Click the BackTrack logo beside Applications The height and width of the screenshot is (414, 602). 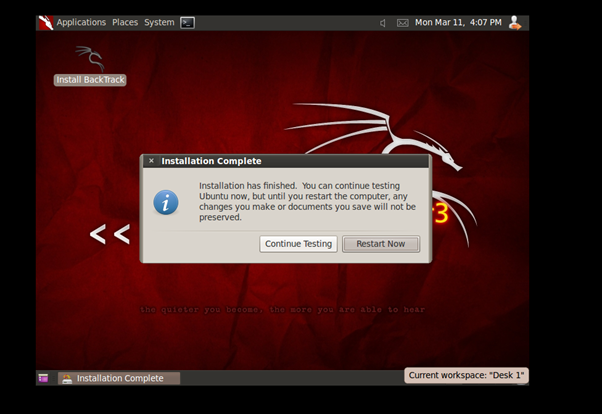[45, 22]
